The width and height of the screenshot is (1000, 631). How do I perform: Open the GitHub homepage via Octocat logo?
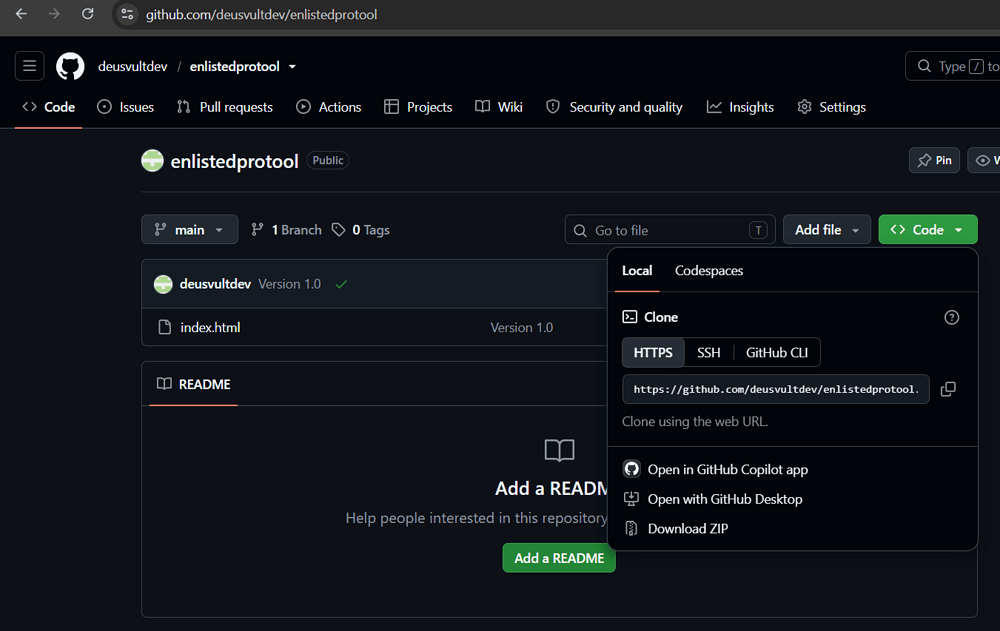pyautogui.click(x=70, y=66)
